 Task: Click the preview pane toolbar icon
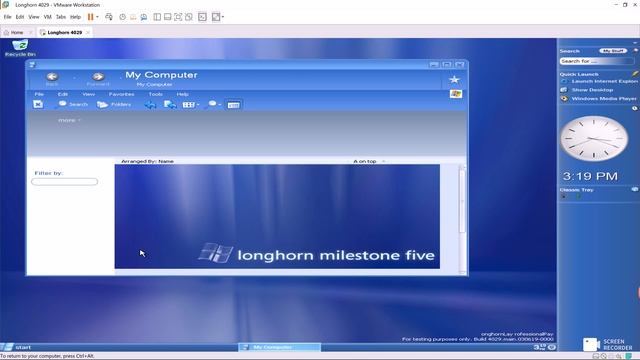coord(233,105)
